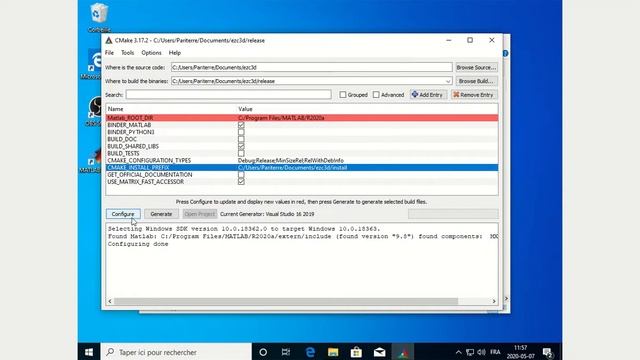Click Open Project button
This screenshot has height=360, width=640.
click(x=200, y=214)
